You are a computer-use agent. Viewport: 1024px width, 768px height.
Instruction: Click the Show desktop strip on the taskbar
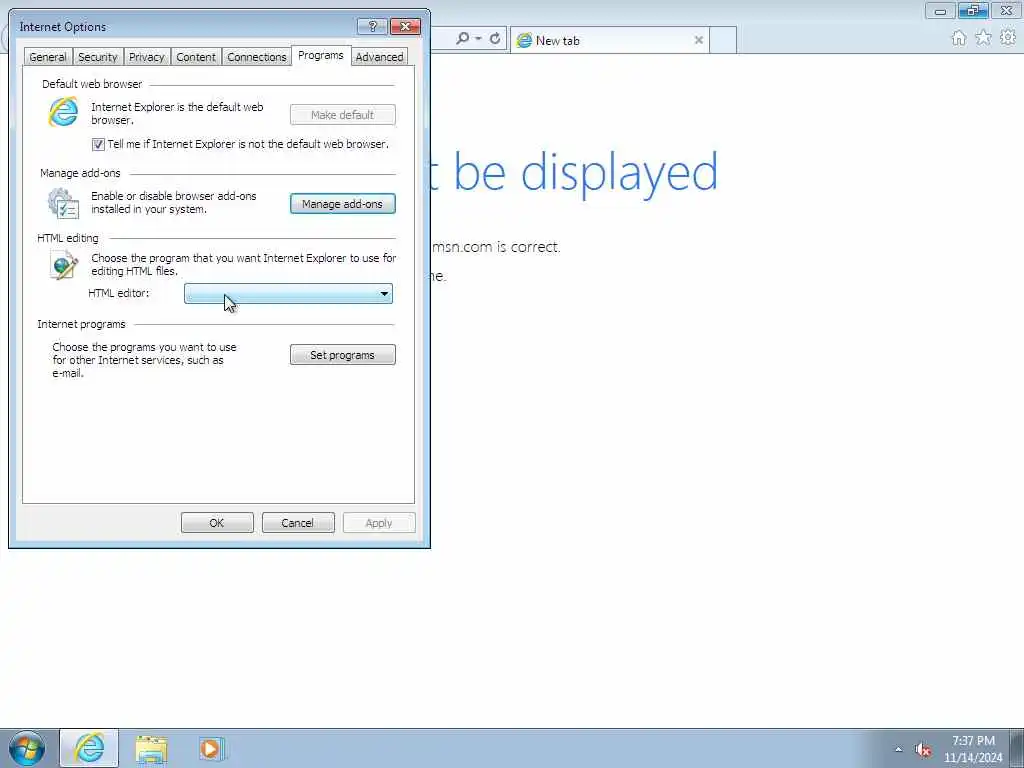tap(1017, 748)
